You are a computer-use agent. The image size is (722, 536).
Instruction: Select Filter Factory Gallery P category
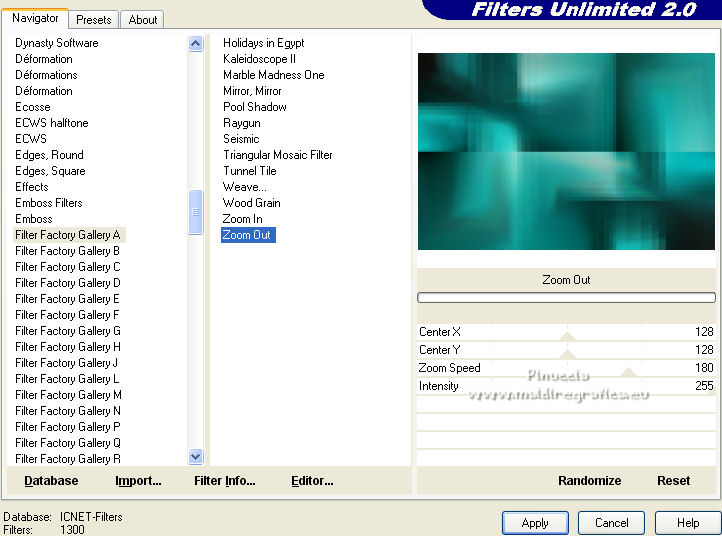(x=67, y=427)
